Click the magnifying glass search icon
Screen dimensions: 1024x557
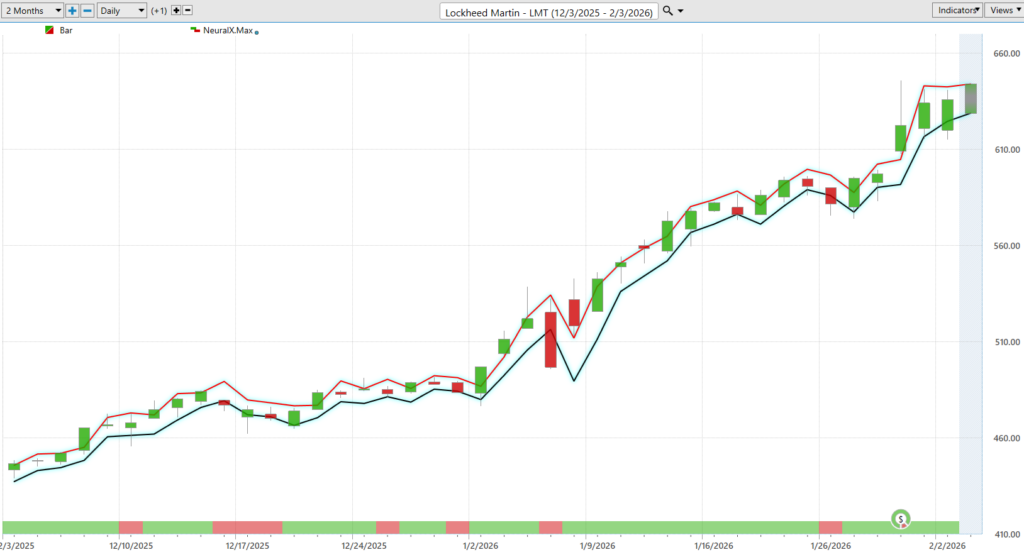point(667,10)
